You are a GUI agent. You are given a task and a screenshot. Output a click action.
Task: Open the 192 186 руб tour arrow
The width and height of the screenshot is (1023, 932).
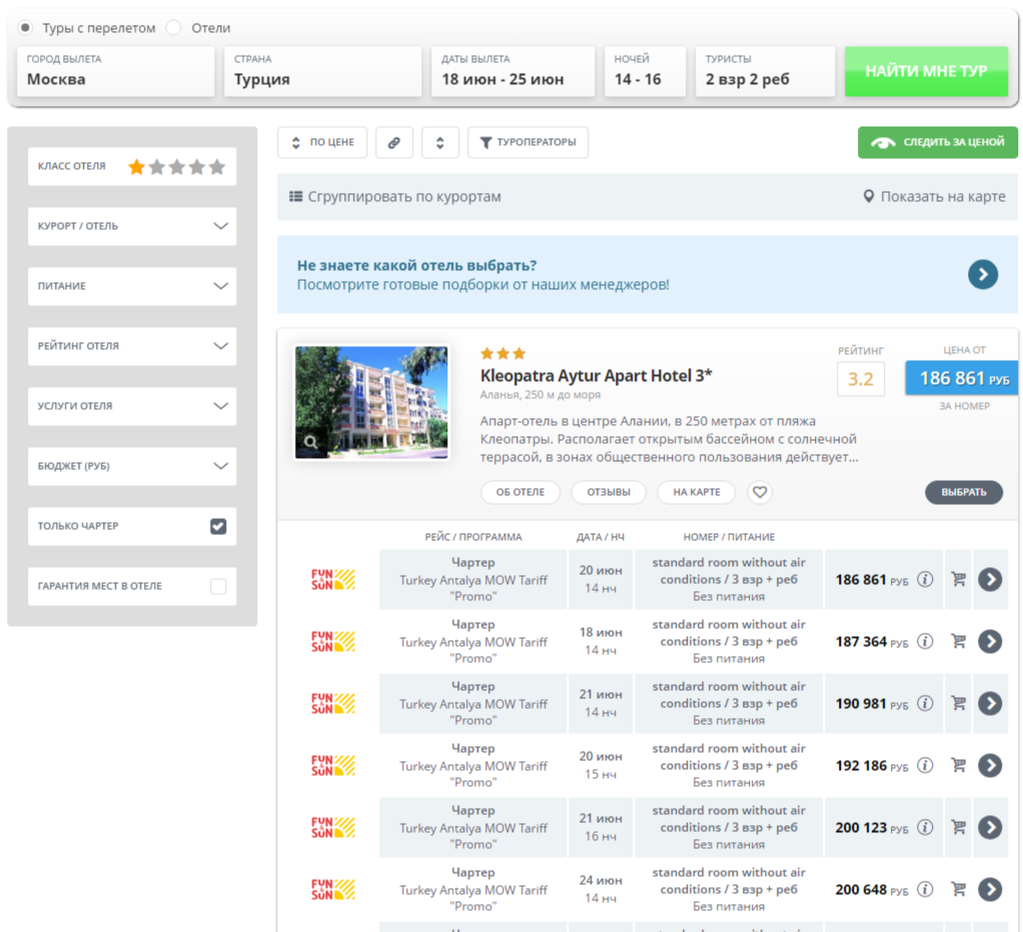pos(990,765)
